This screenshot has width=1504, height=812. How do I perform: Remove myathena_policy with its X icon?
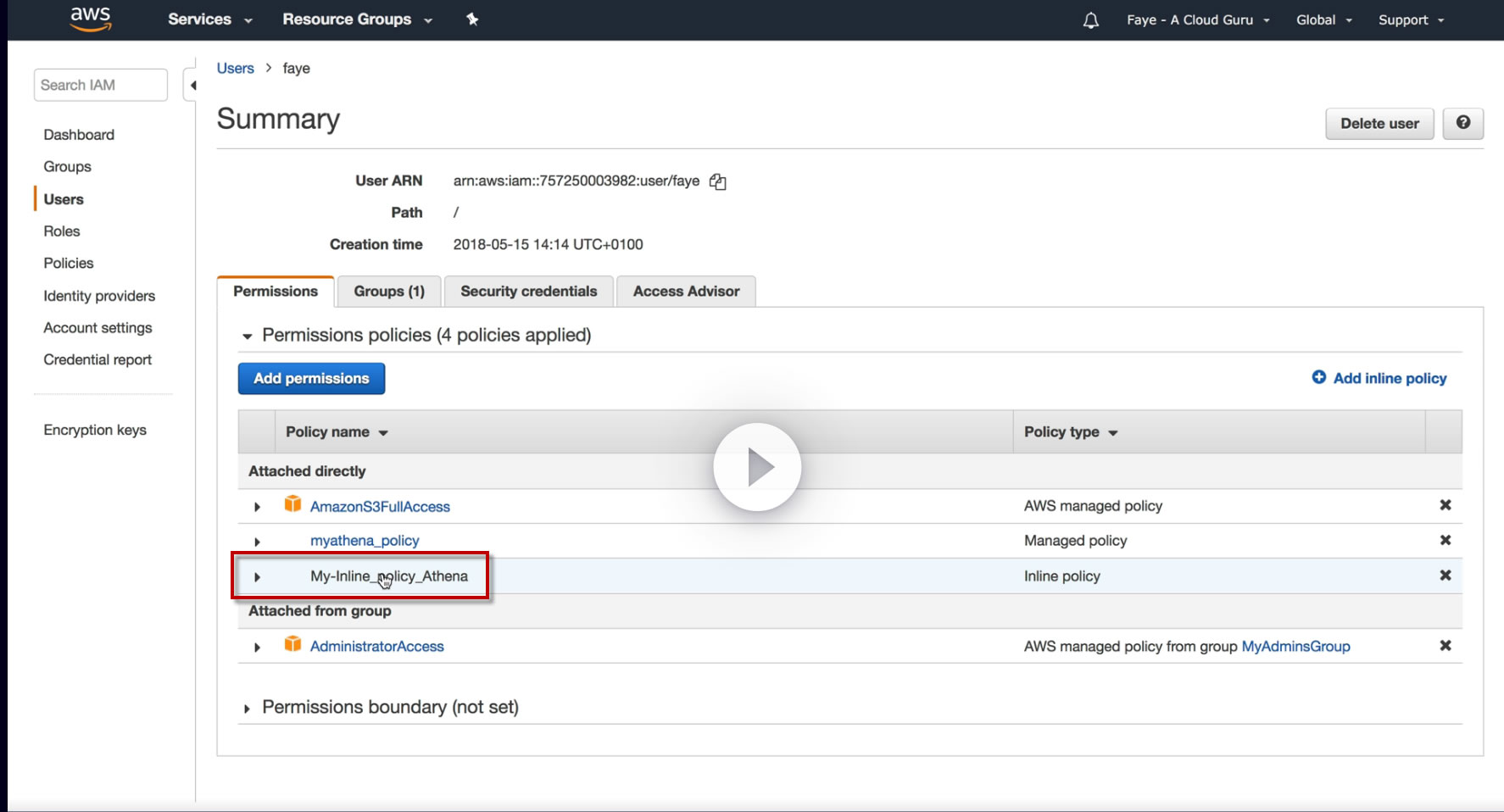click(x=1445, y=540)
